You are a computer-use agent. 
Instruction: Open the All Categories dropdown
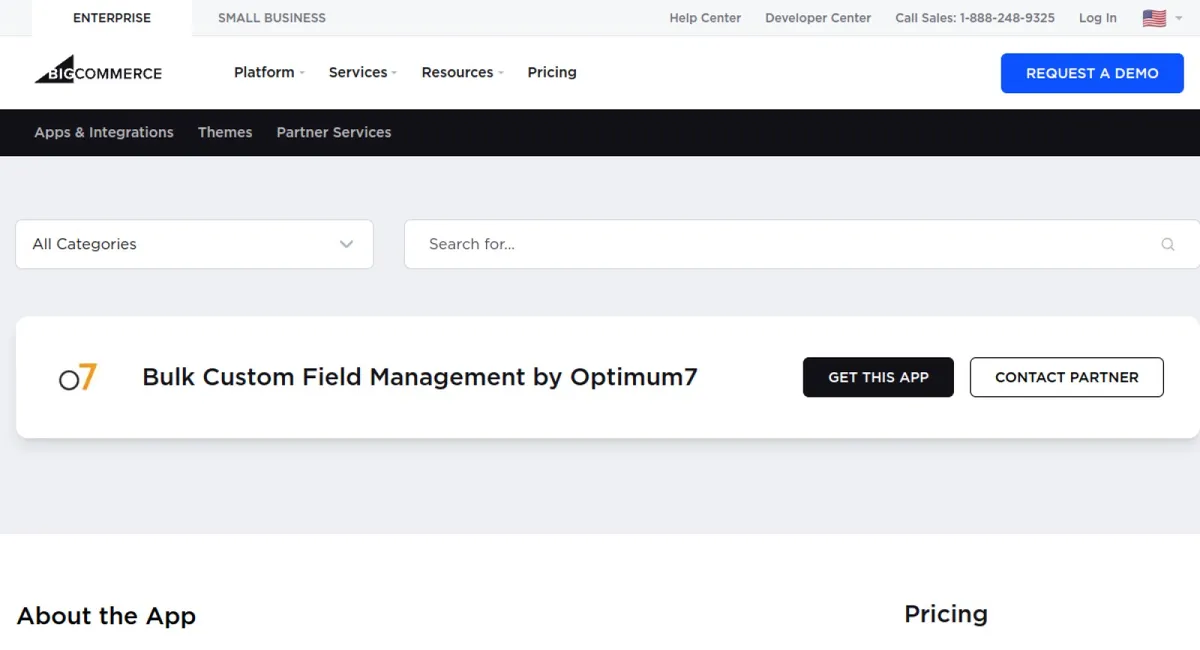click(x=194, y=244)
